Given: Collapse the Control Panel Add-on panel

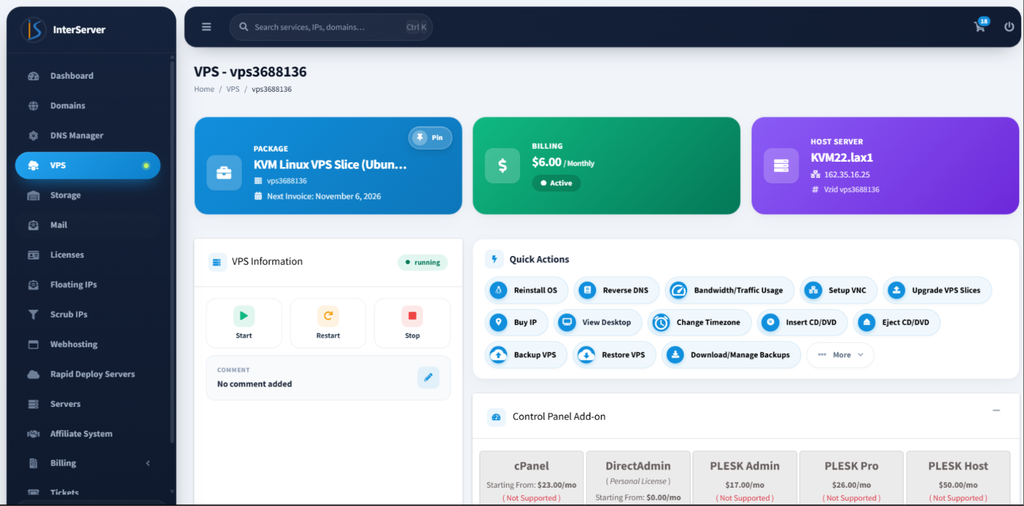Looking at the screenshot, I should 996,411.
